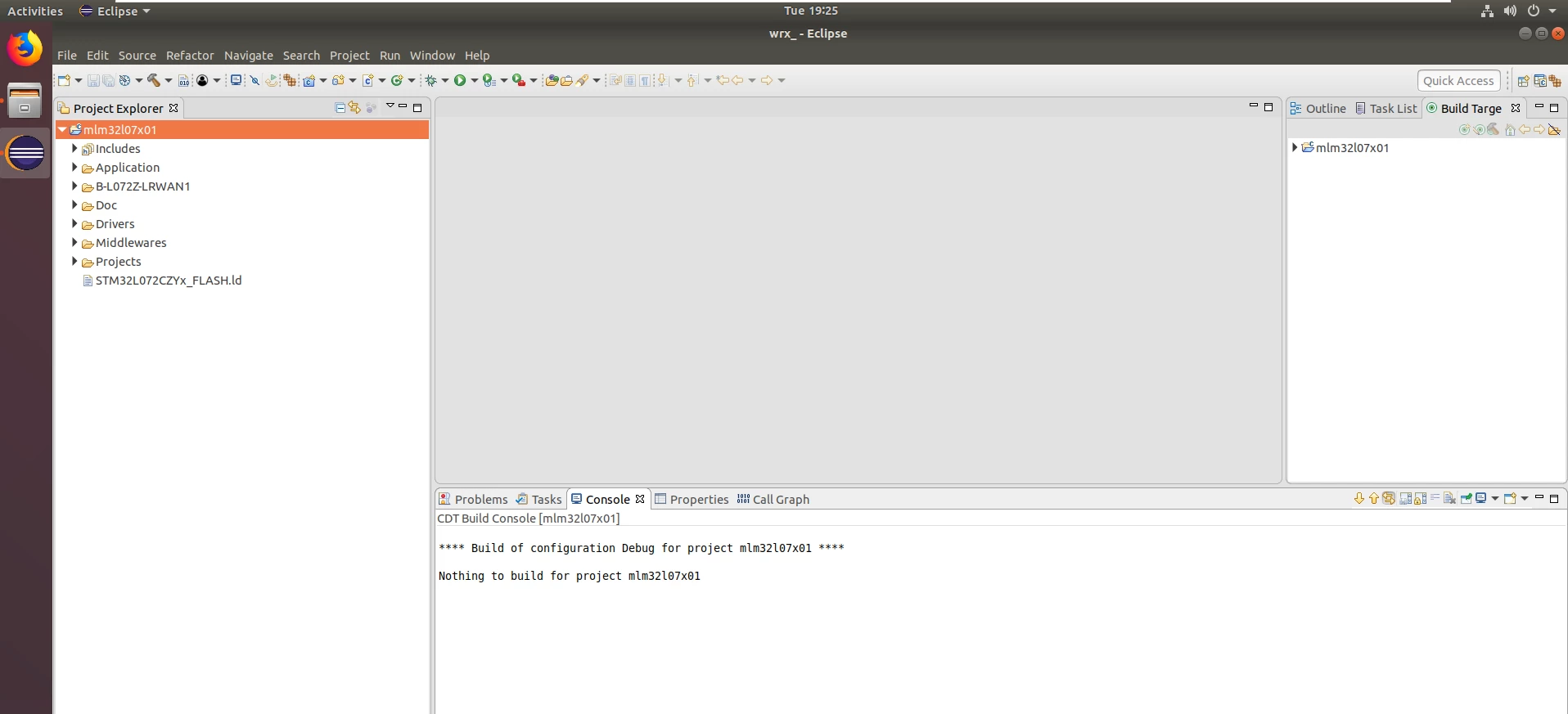
Task: Switch to the C/C++ perspective icon
Action: click(x=1539, y=81)
